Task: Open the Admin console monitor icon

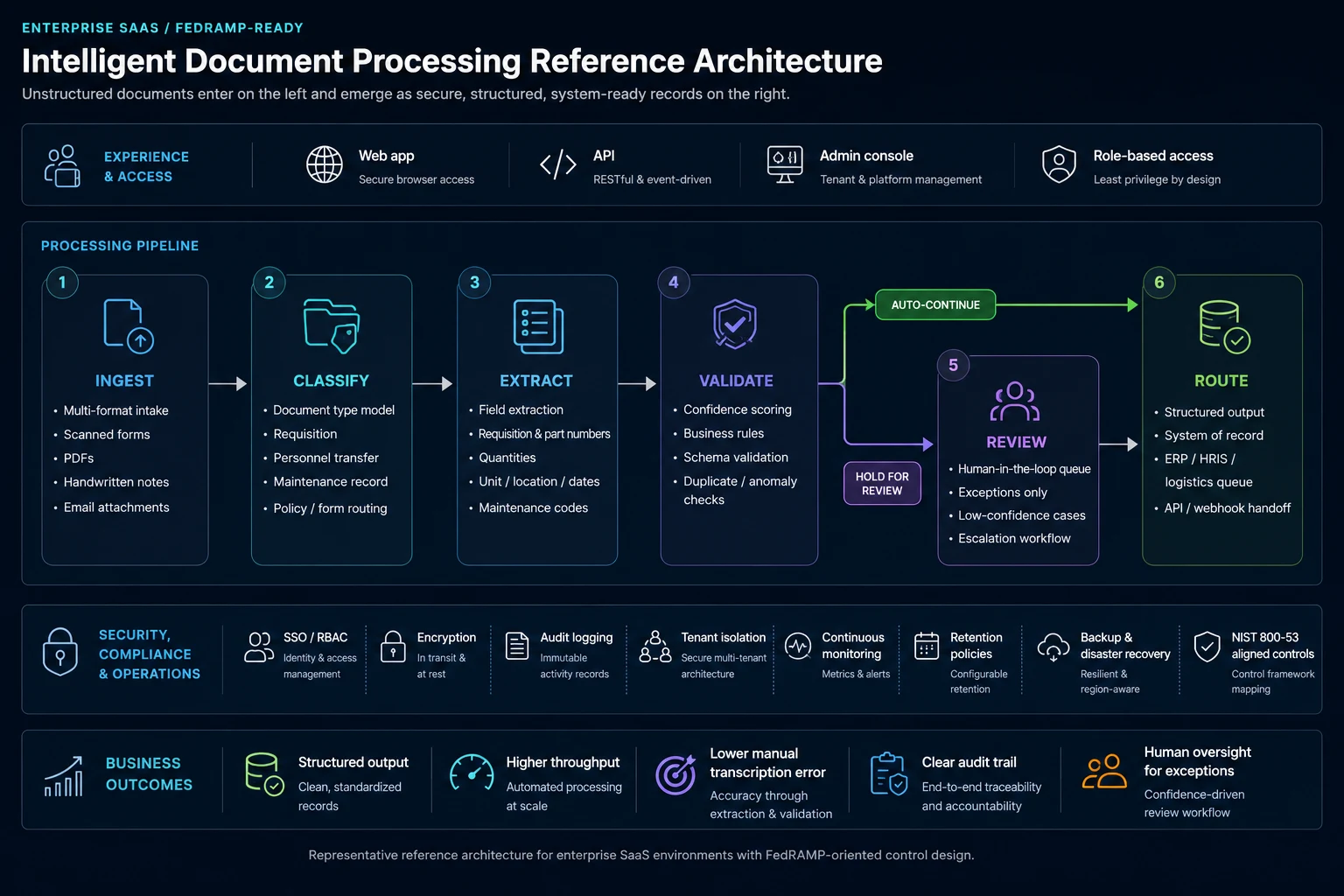Action: coord(785,164)
